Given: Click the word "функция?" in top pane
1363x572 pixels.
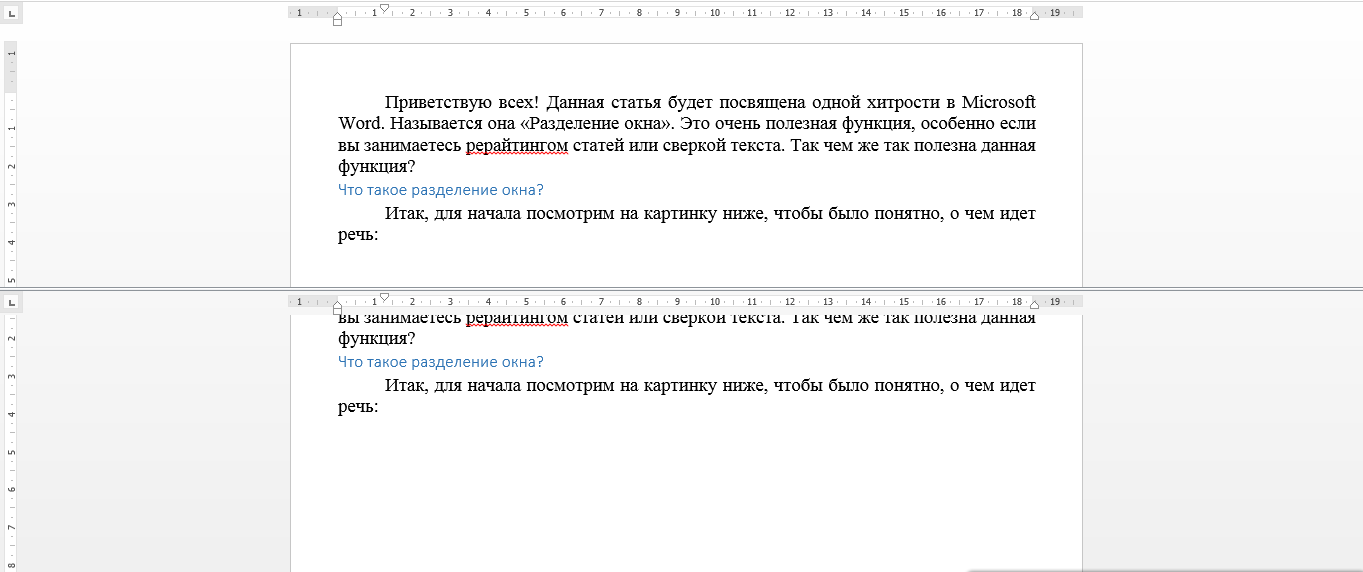Looking at the screenshot, I should (376, 167).
